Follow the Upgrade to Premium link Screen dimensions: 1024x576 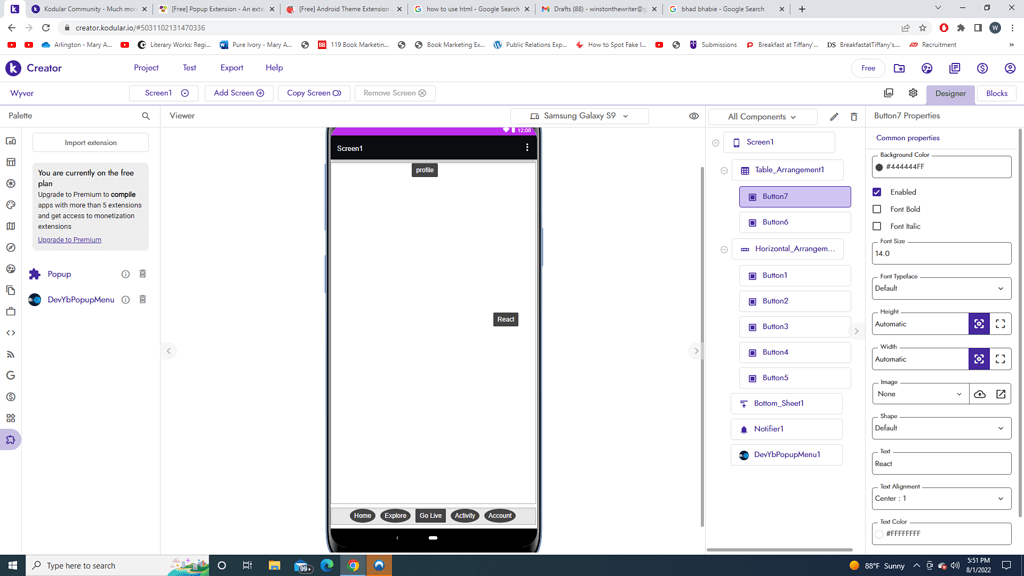[69, 240]
